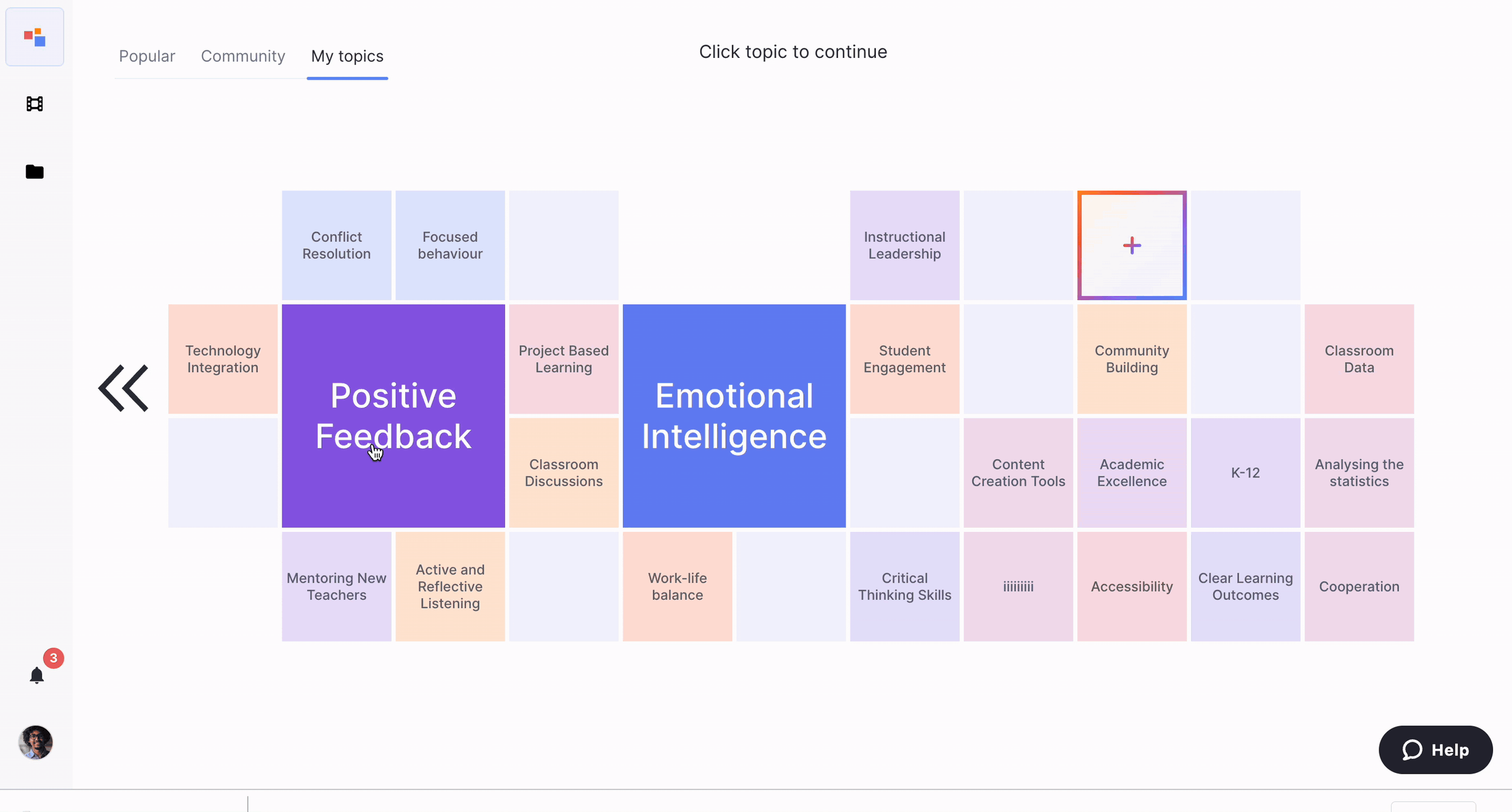Click the user profile avatar
Viewport: 1512px width, 812px height.
35,742
